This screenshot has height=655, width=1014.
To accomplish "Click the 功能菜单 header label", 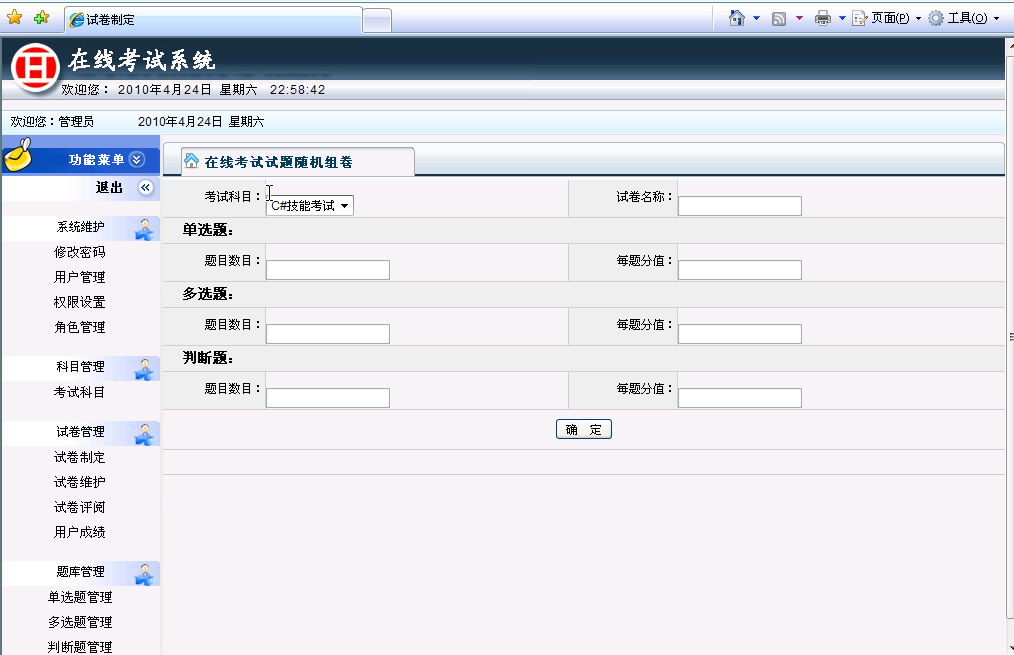I will click(96, 160).
